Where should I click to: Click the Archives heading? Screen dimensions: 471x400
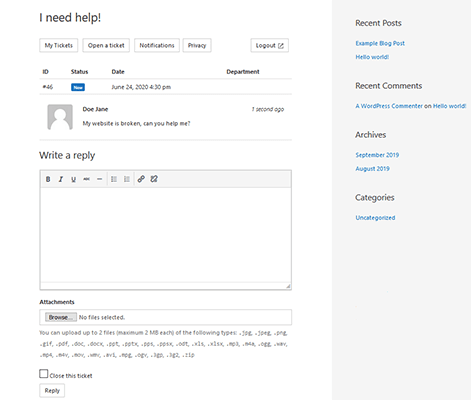pyautogui.click(x=371, y=135)
